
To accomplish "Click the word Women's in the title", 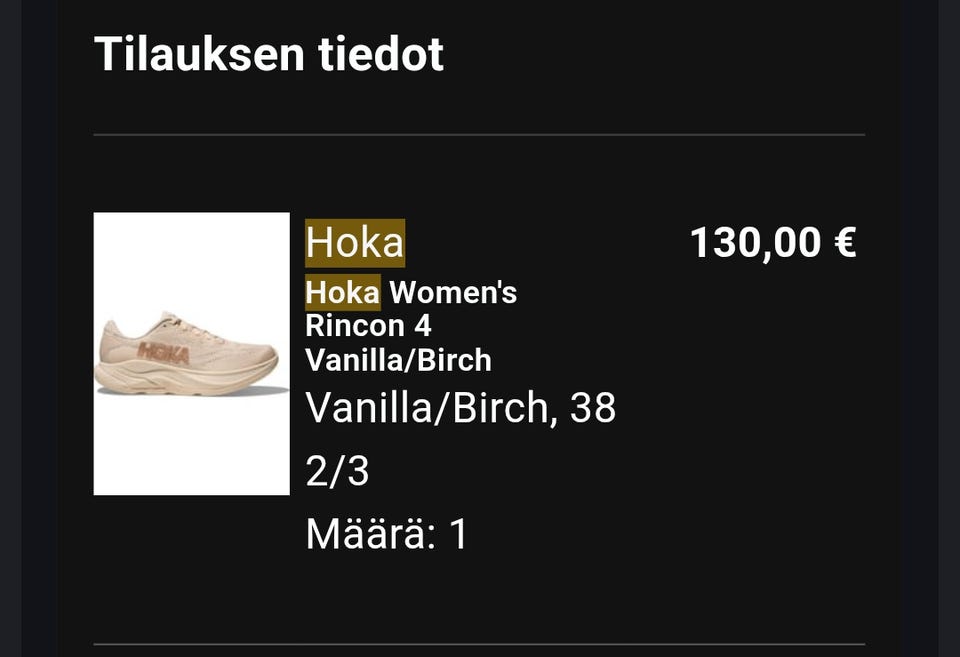I will point(454,293).
